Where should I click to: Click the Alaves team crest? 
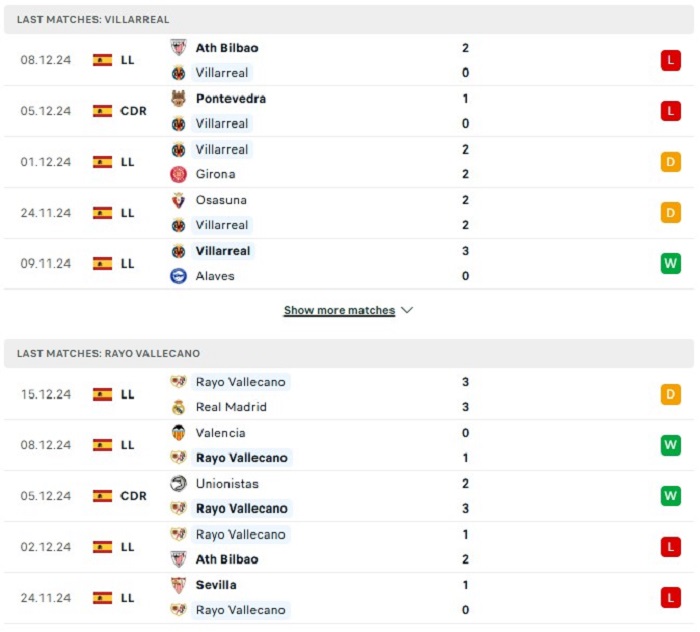point(178,276)
